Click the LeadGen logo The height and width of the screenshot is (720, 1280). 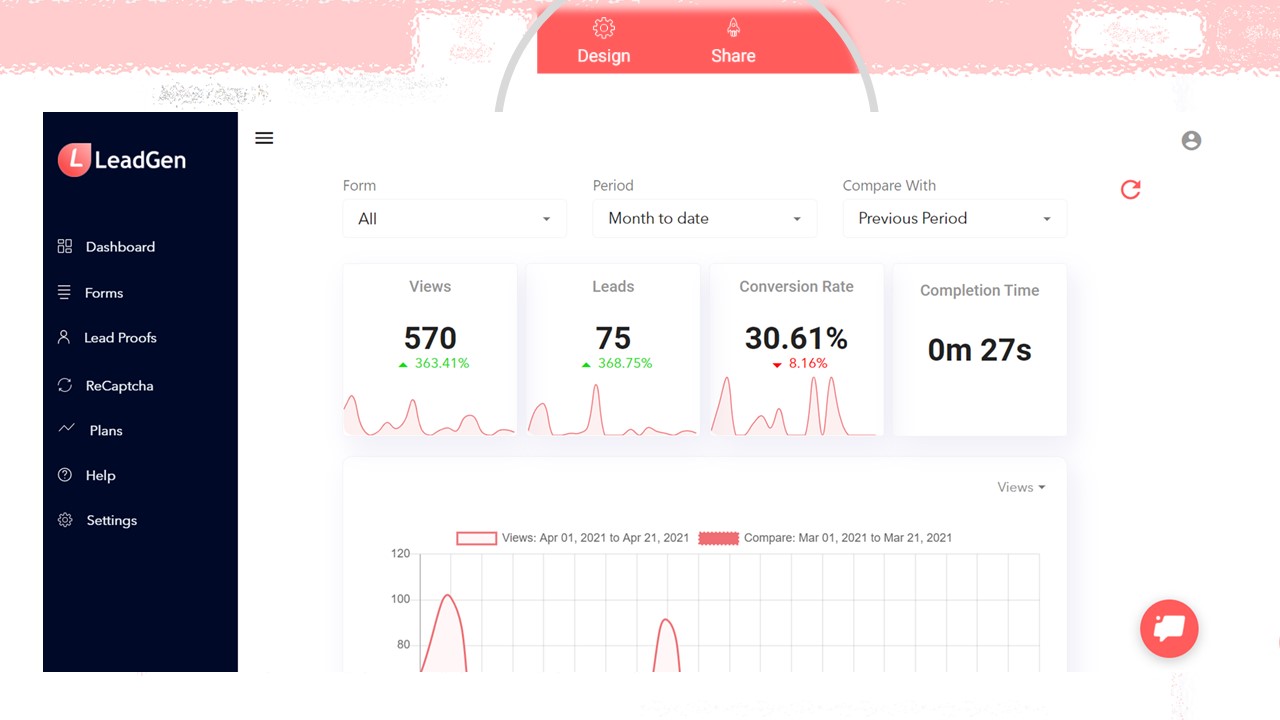click(x=121, y=159)
